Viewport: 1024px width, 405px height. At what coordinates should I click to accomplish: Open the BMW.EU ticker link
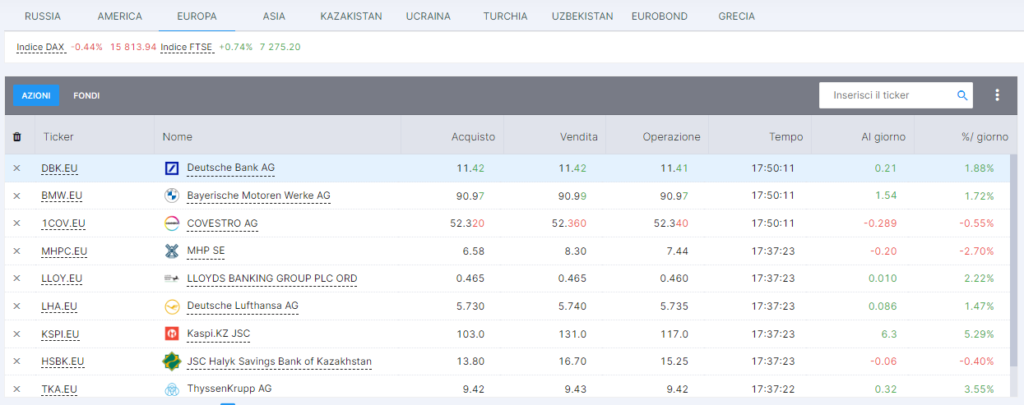pyautogui.click(x=61, y=196)
